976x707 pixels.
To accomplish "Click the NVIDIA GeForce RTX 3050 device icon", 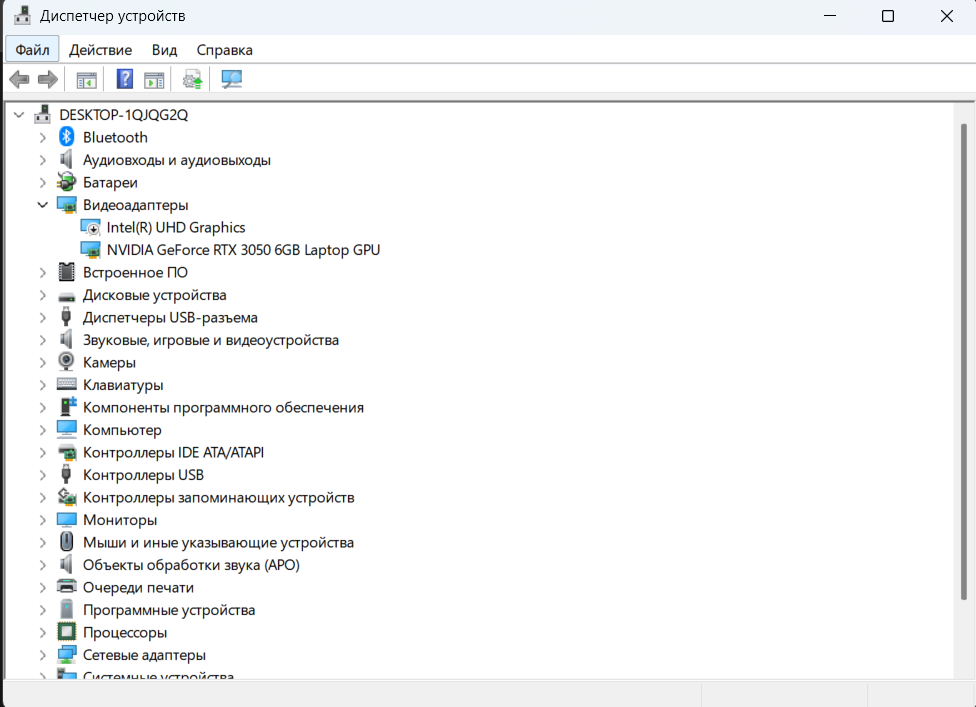I will pyautogui.click(x=90, y=250).
